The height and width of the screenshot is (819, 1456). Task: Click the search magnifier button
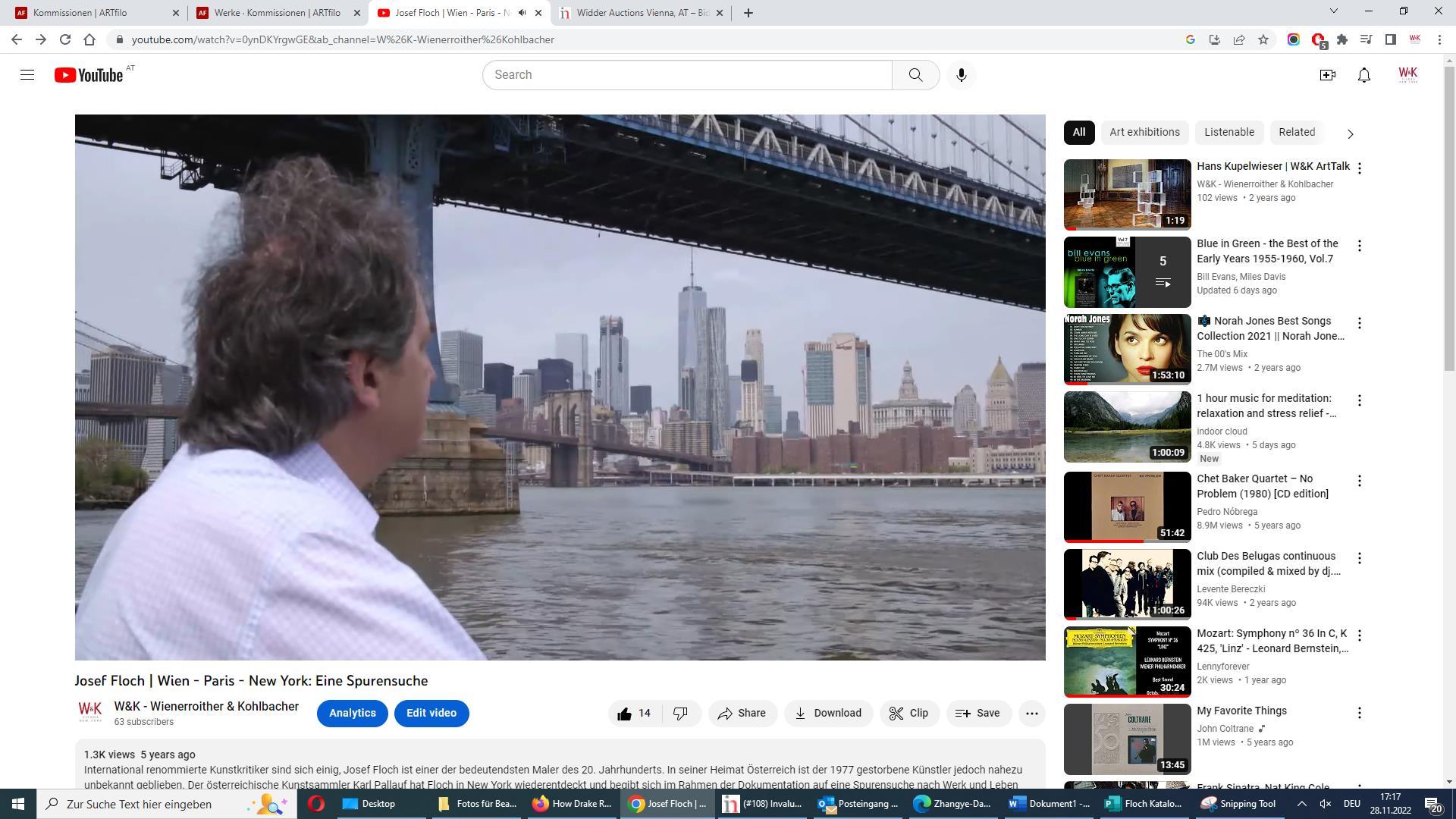pos(915,74)
